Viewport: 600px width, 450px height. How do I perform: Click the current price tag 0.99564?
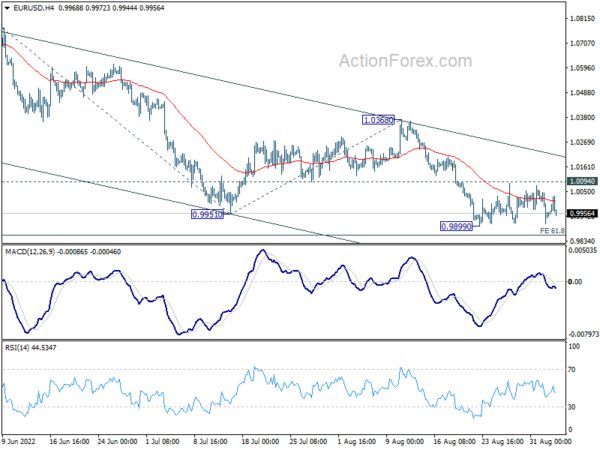click(582, 214)
